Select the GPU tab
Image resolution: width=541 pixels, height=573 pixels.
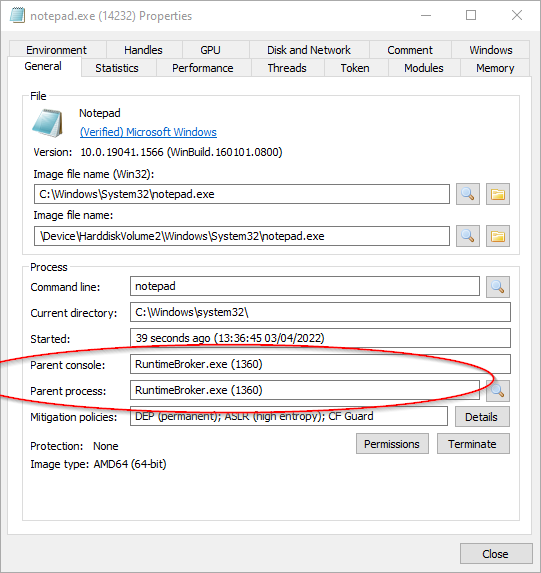click(x=210, y=50)
